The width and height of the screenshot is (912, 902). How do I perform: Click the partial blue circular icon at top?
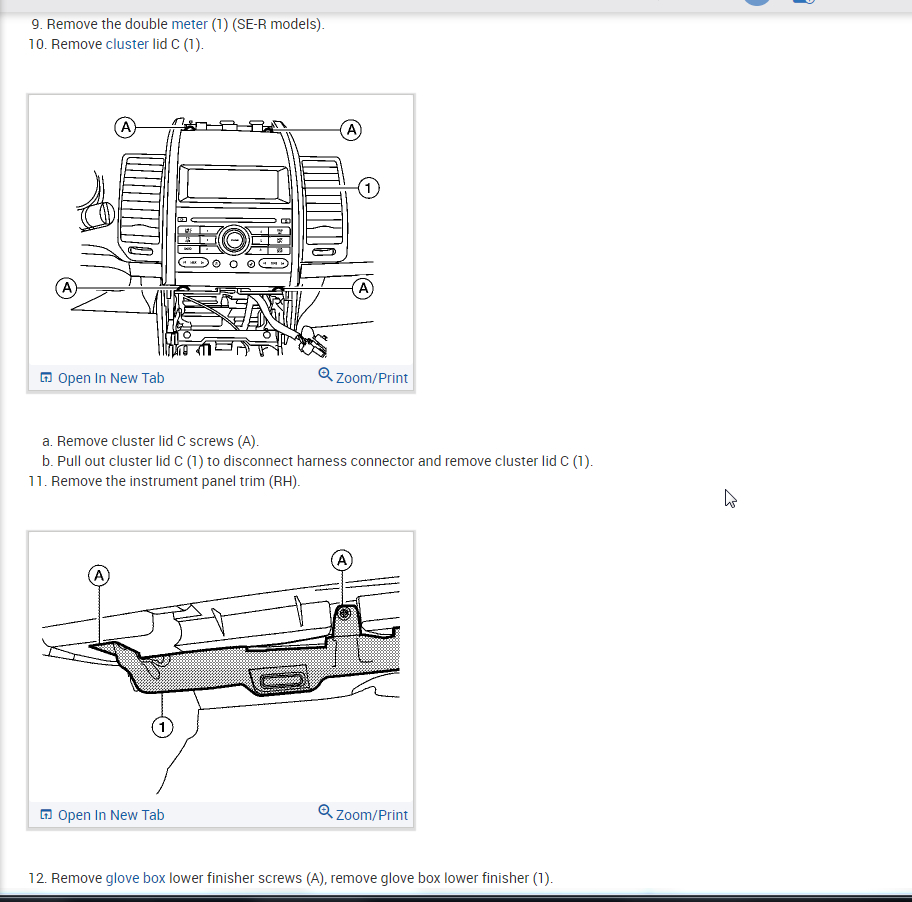click(x=757, y=2)
